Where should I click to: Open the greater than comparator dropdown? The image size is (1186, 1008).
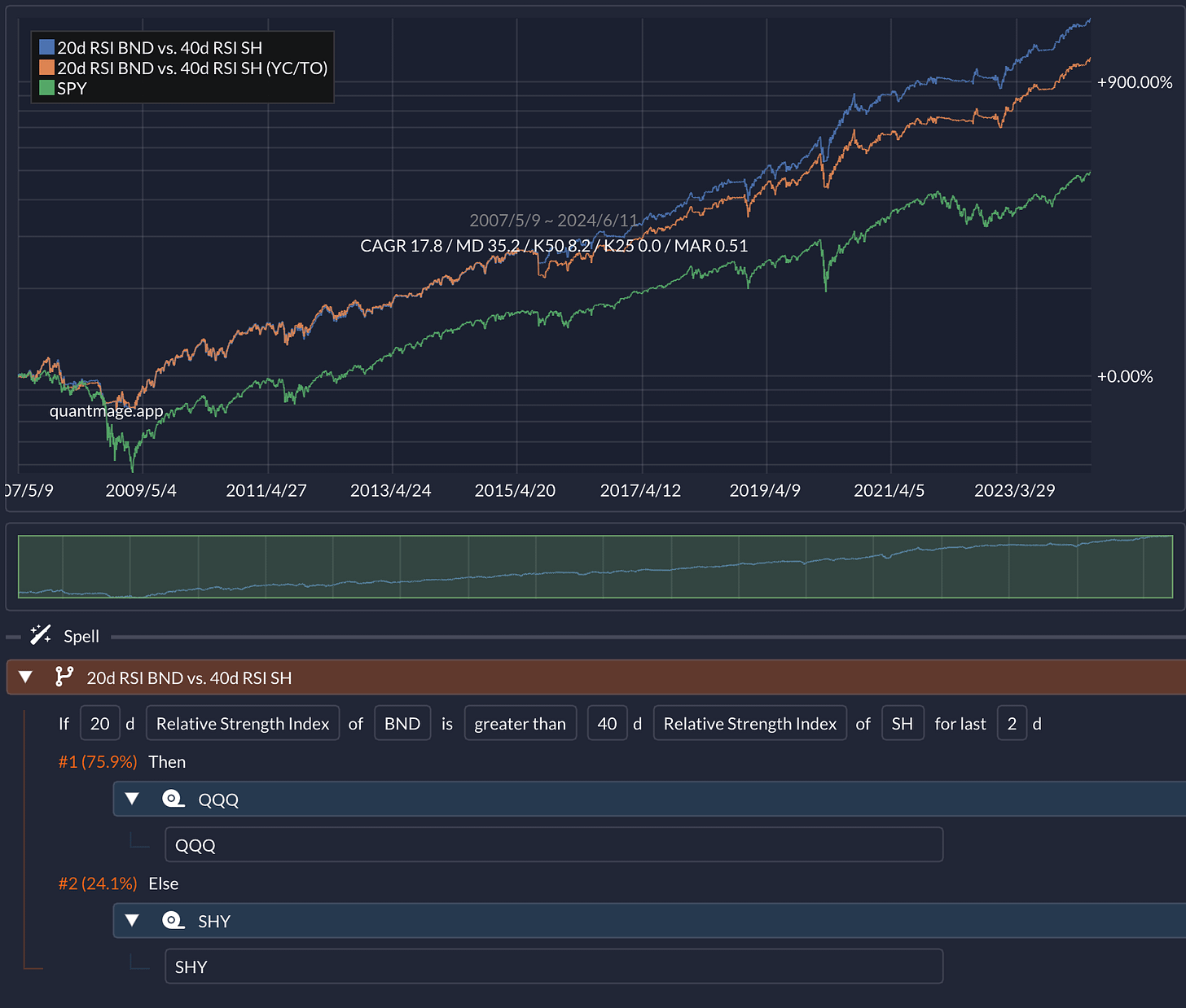coord(521,723)
